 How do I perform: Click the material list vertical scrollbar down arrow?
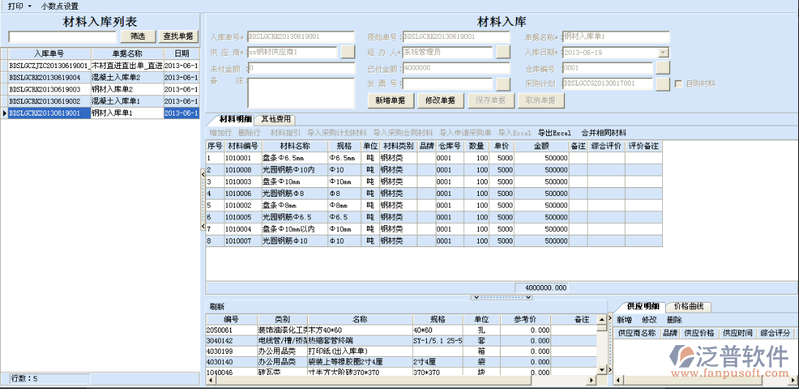pyautogui.click(x=601, y=369)
